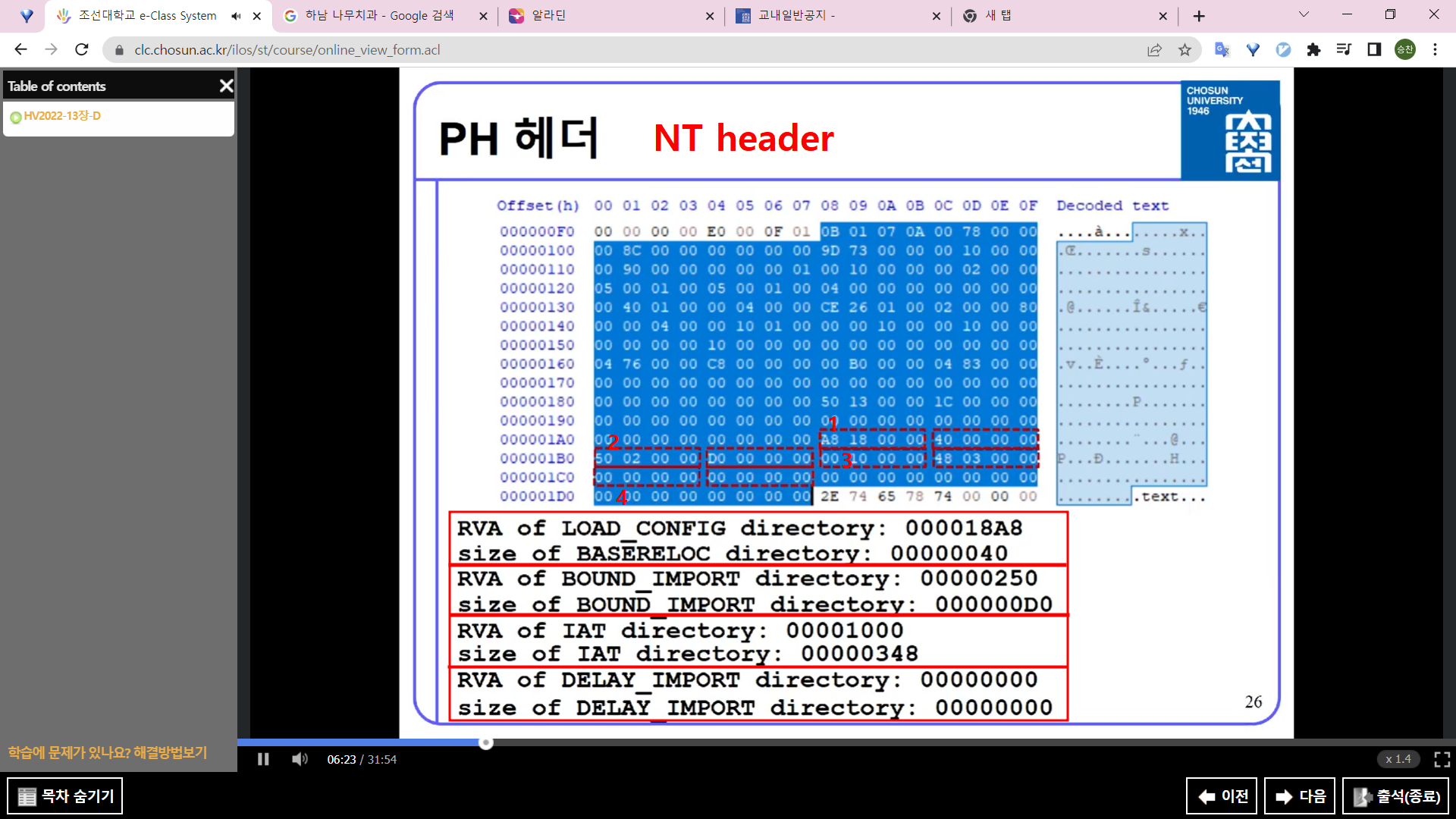Close the Table of contents panel
Screen dimensions: 1456x819
click(x=226, y=86)
